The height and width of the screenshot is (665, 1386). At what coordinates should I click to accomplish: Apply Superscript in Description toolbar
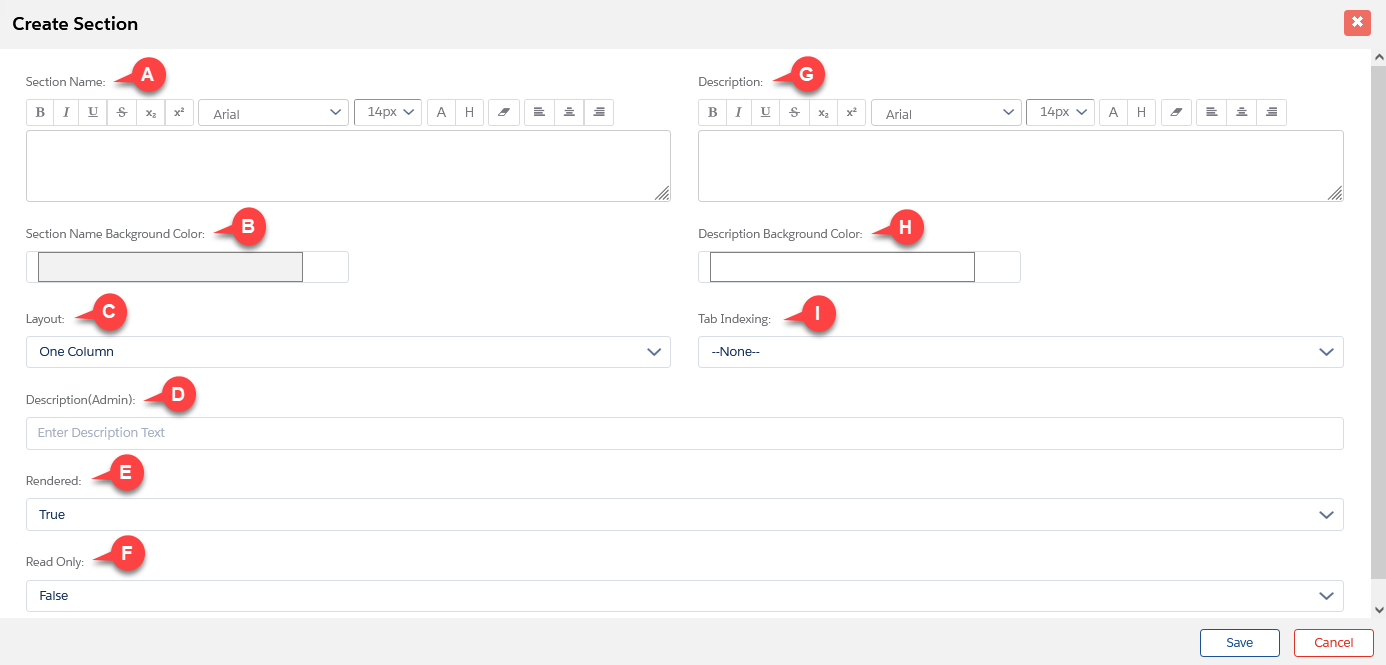click(x=851, y=113)
